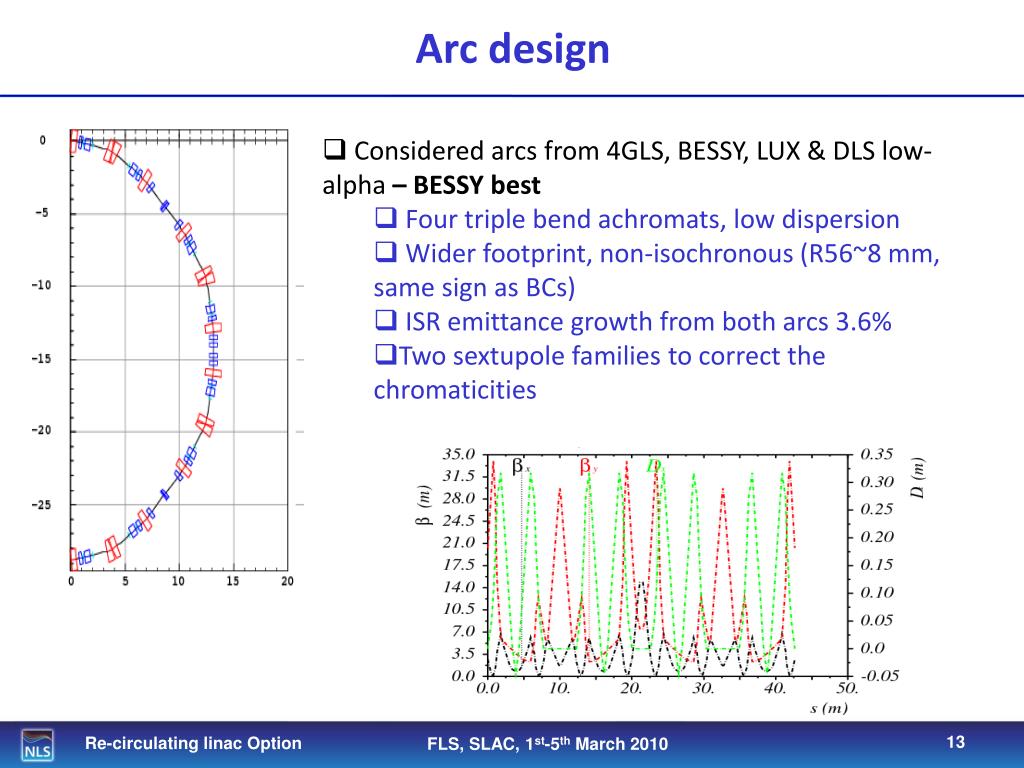Click slide number 13
Image resolution: width=1024 pixels, height=768 pixels.
pyautogui.click(x=955, y=742)
